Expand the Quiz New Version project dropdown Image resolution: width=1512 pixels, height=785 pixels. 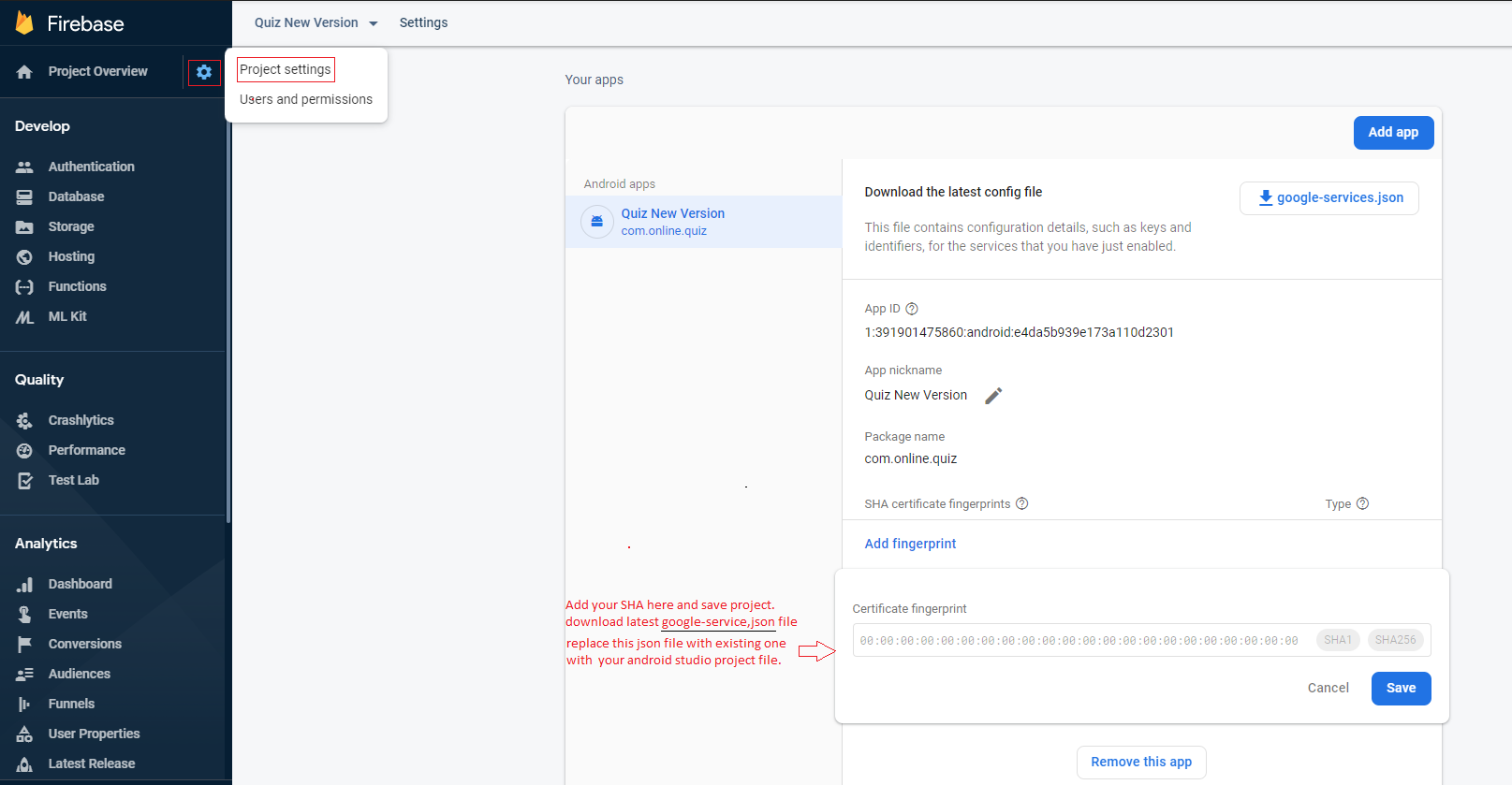point(316,22)
